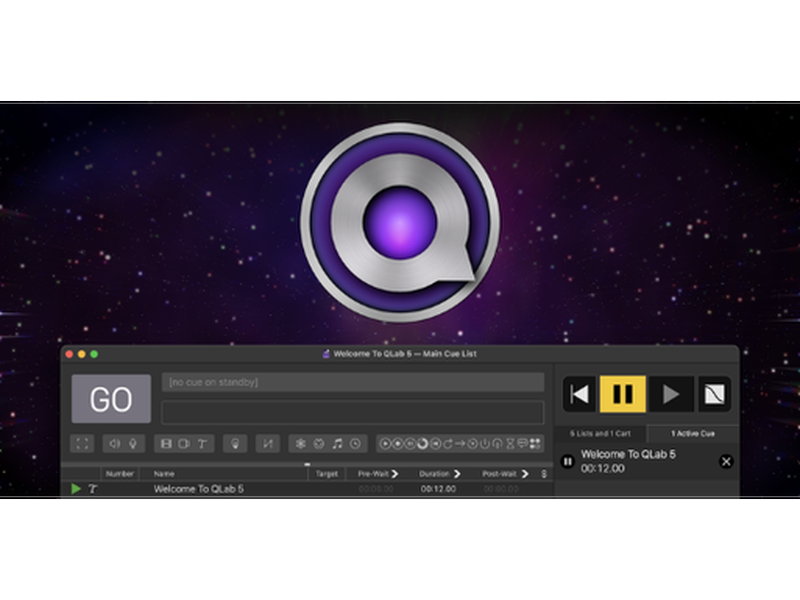Add a MIDI cue from toolbar
800x600 pixels.
[319, 443]
